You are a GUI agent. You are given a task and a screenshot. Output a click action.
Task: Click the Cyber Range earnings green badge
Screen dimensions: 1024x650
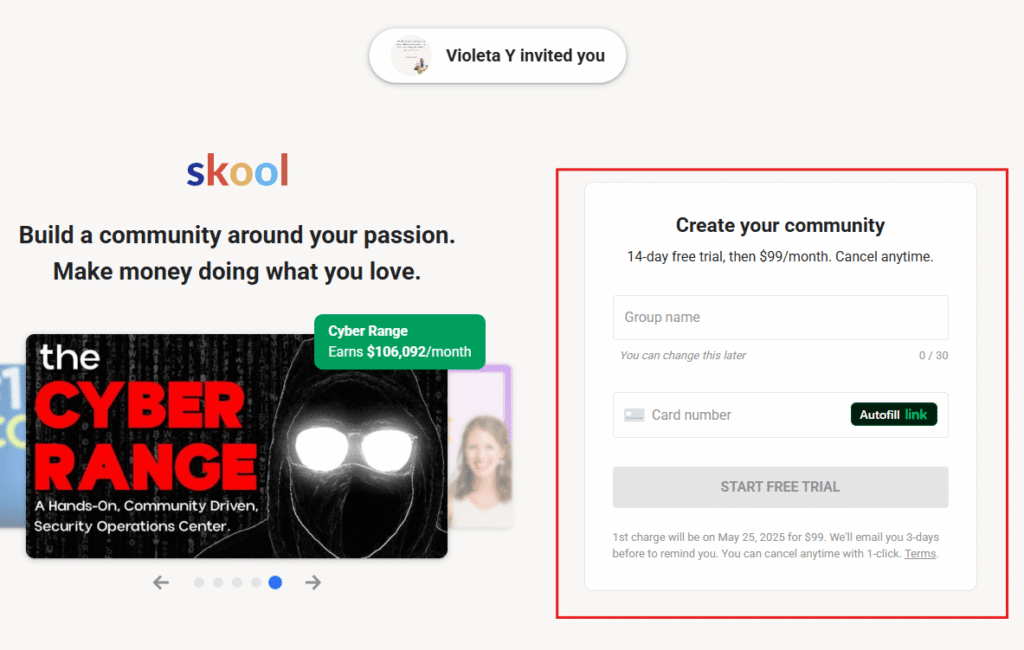pos(400,342)
